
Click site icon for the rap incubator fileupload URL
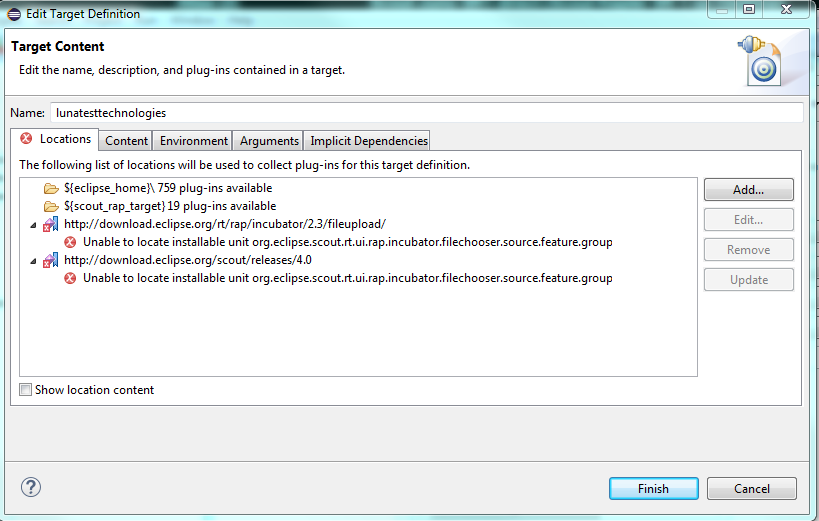51,224
